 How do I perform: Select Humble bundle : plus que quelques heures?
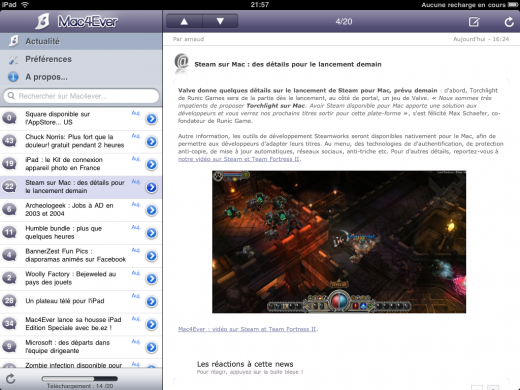(64, 232)
